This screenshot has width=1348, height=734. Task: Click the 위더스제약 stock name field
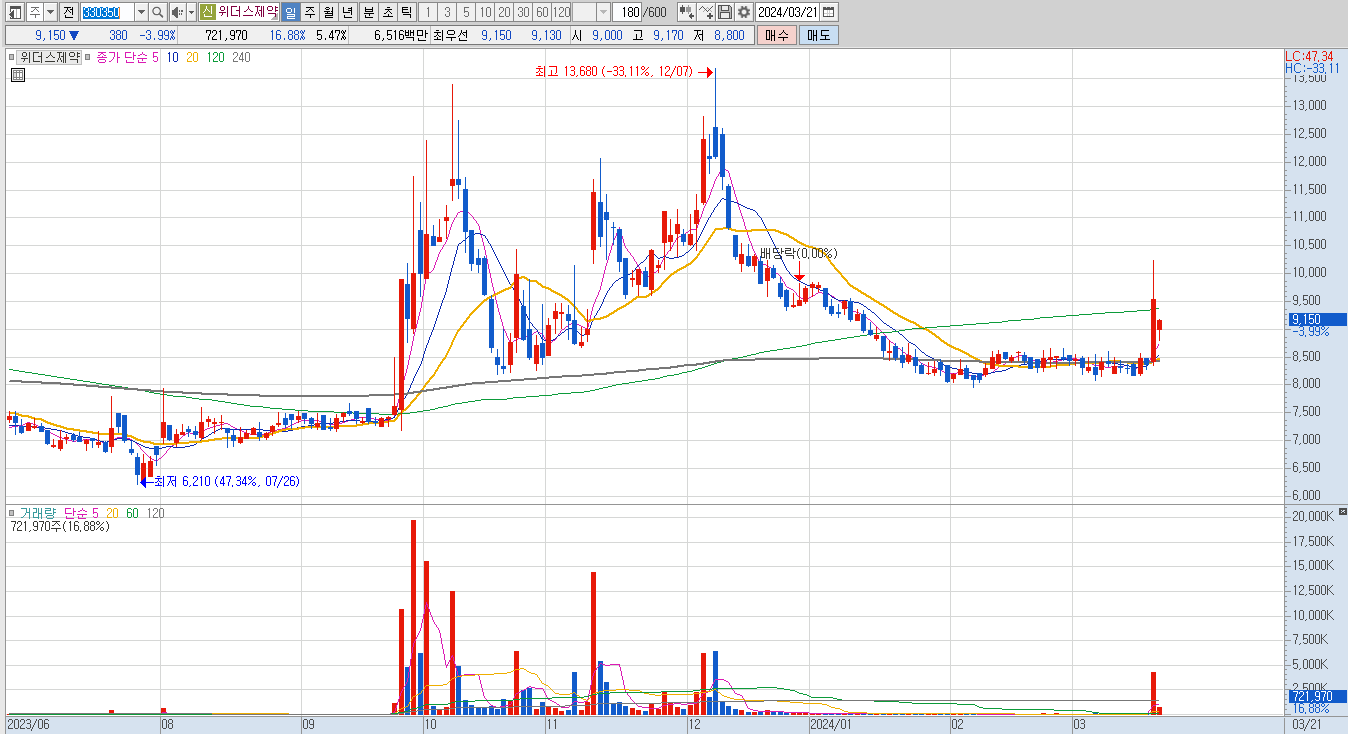248,12
